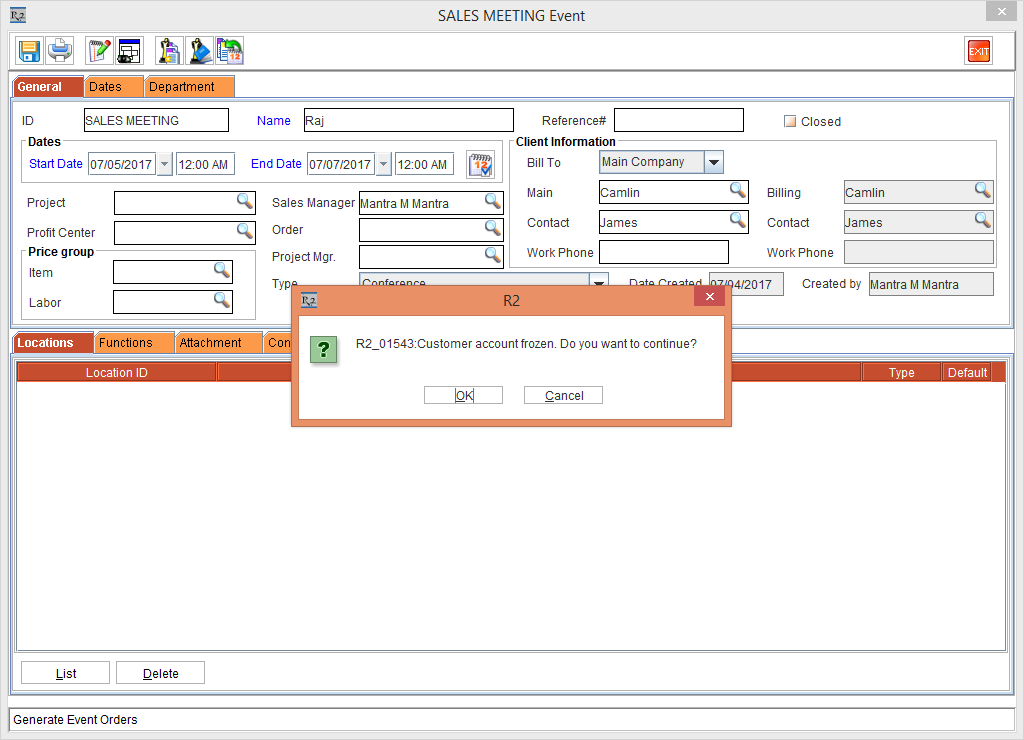Open the notepad with pencil toolbar icon
The width and height of the screenshot is (1024, 740).
[99, 50]
